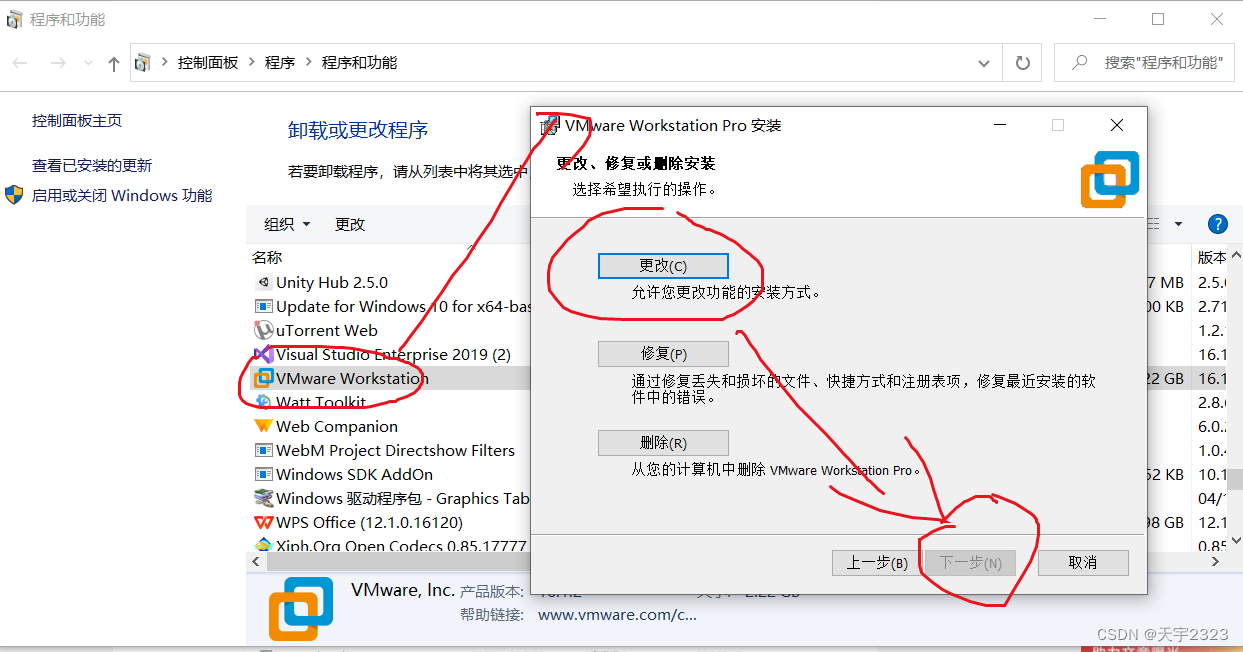Click Xiph.Org Open Codecs icon

pyautogui.click(x=263, y=545)
